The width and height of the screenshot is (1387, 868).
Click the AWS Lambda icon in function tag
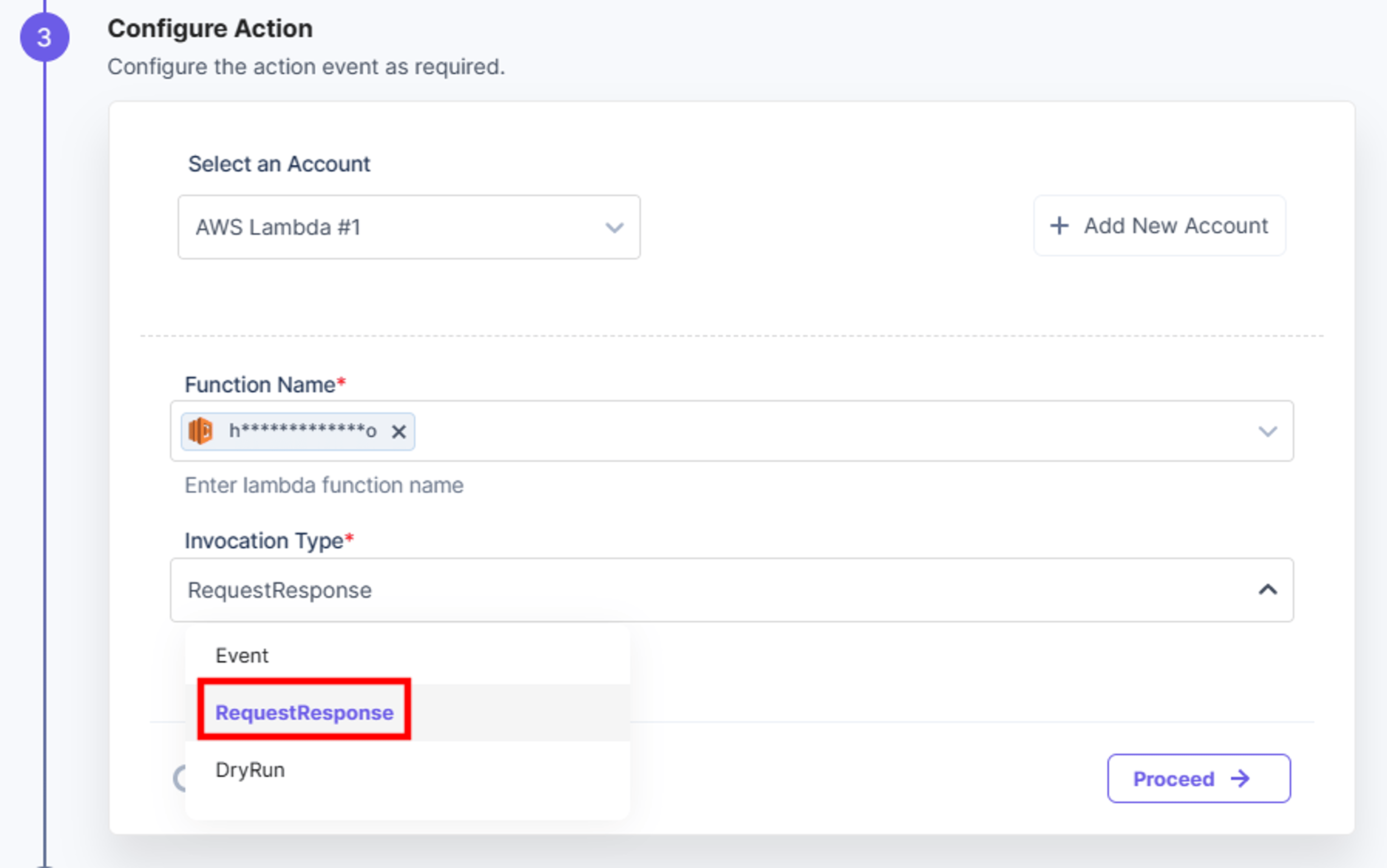tap(200, 431)
